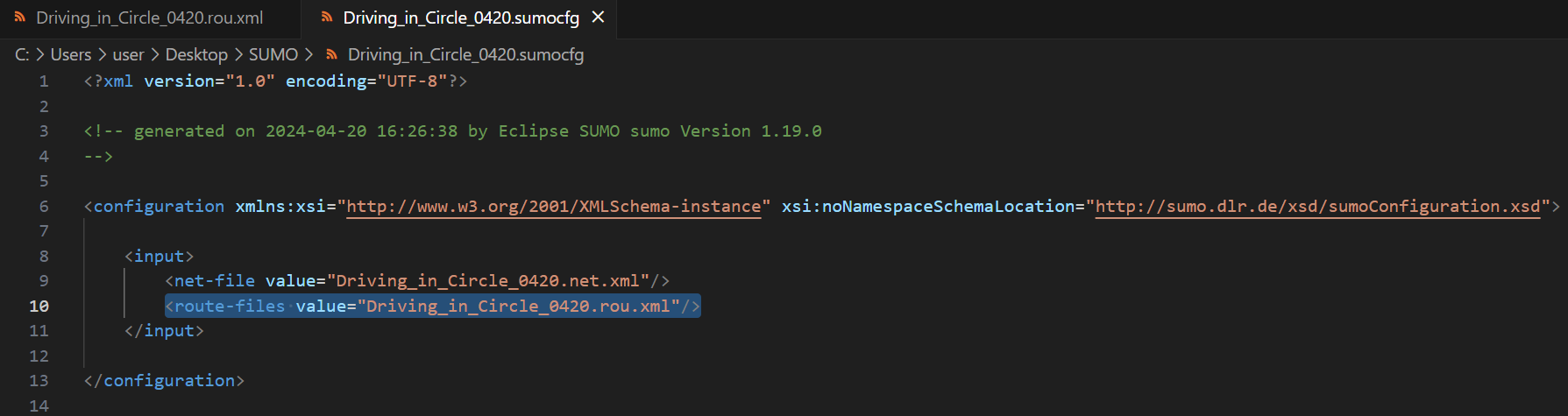Switch to the Driving_in_Circle_0420.rou.xml tab
This screenshot has height=416, width=1568.
pyautogui.click(x=150, y=18)
